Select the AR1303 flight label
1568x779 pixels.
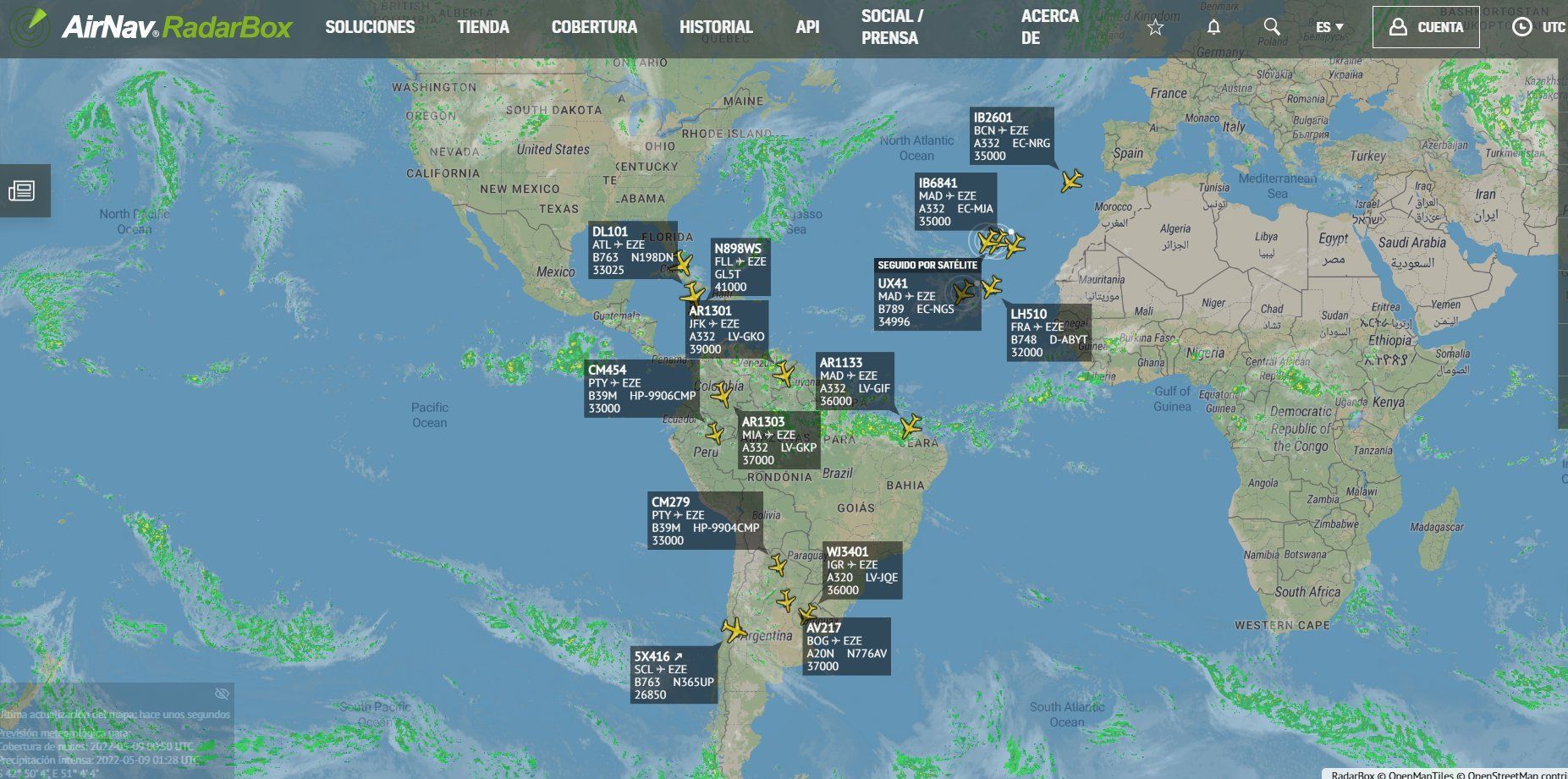pyautogui.click(x=779, y=441)
